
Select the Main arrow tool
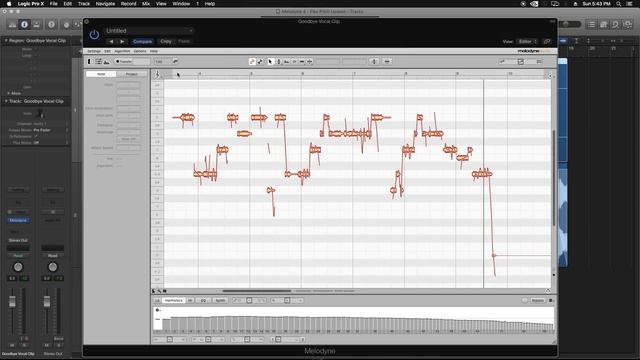pyautogui.click(x=270, y=62)
